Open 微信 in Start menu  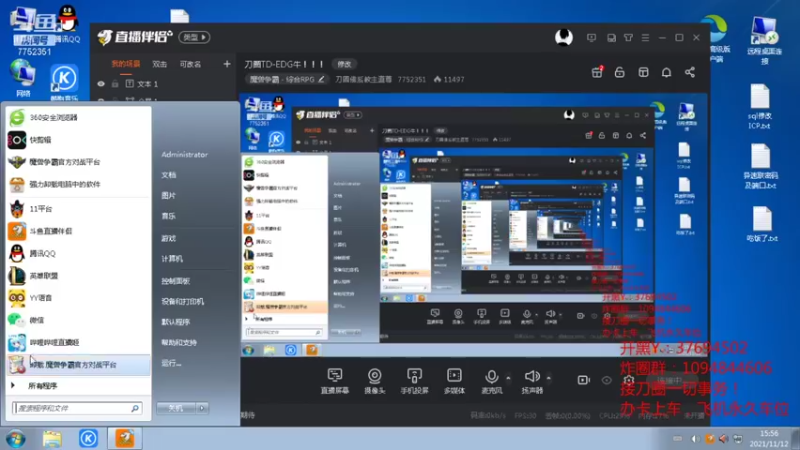point(78,320)
